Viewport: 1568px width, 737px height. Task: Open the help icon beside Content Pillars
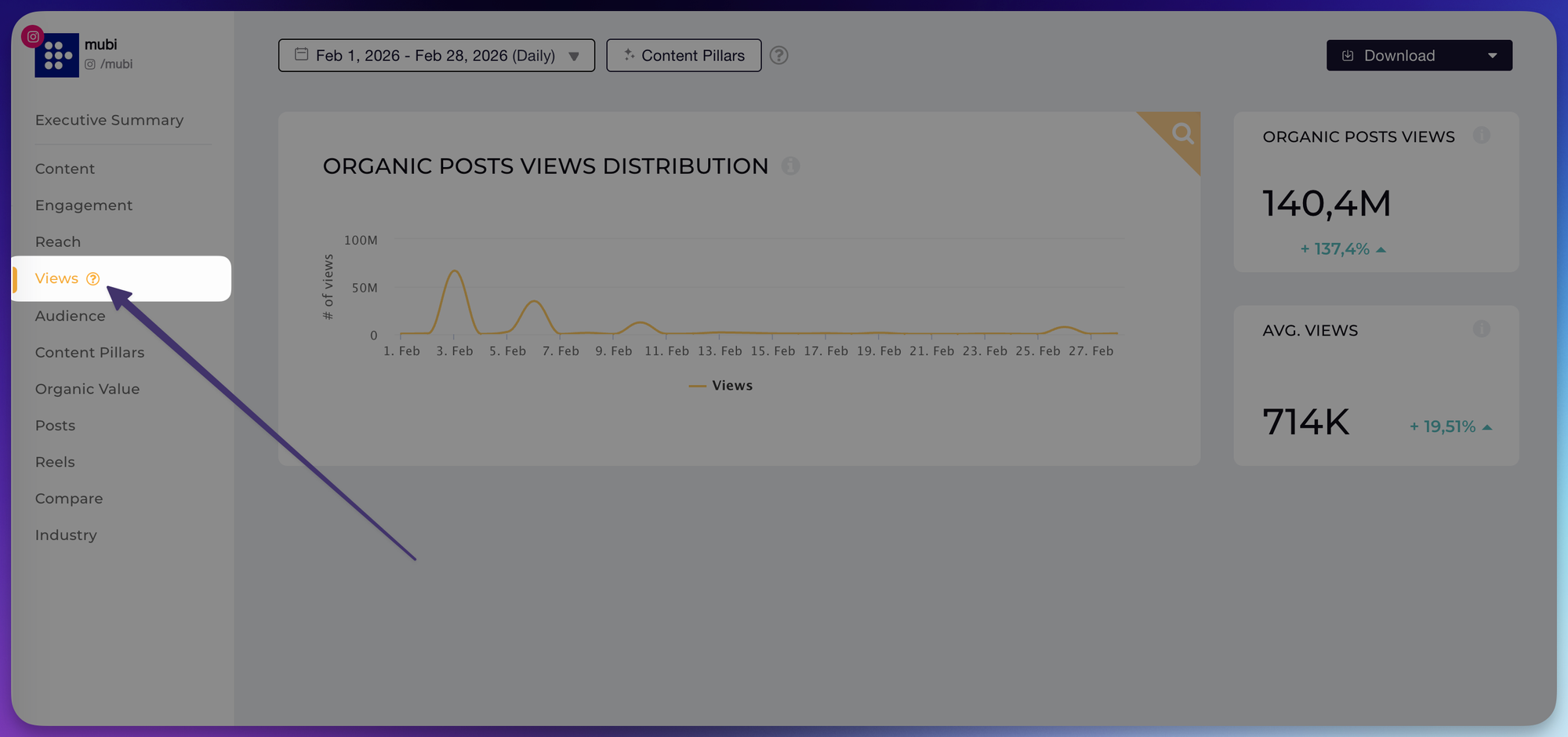[779, 55]
